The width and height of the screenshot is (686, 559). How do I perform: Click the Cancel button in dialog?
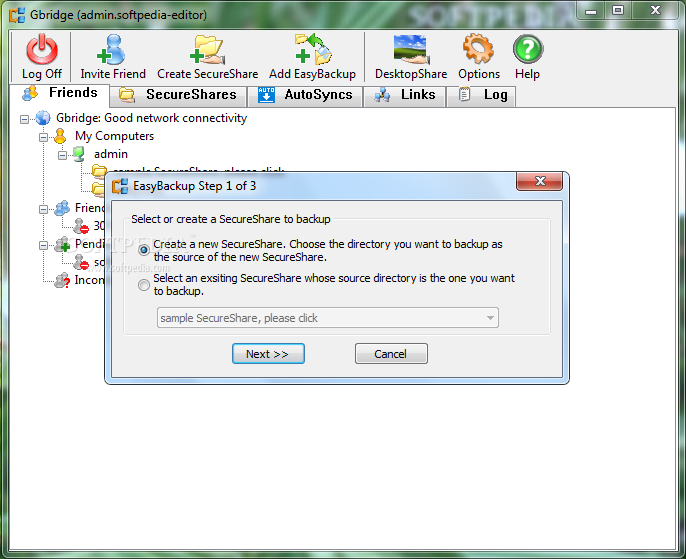point(391,353)
